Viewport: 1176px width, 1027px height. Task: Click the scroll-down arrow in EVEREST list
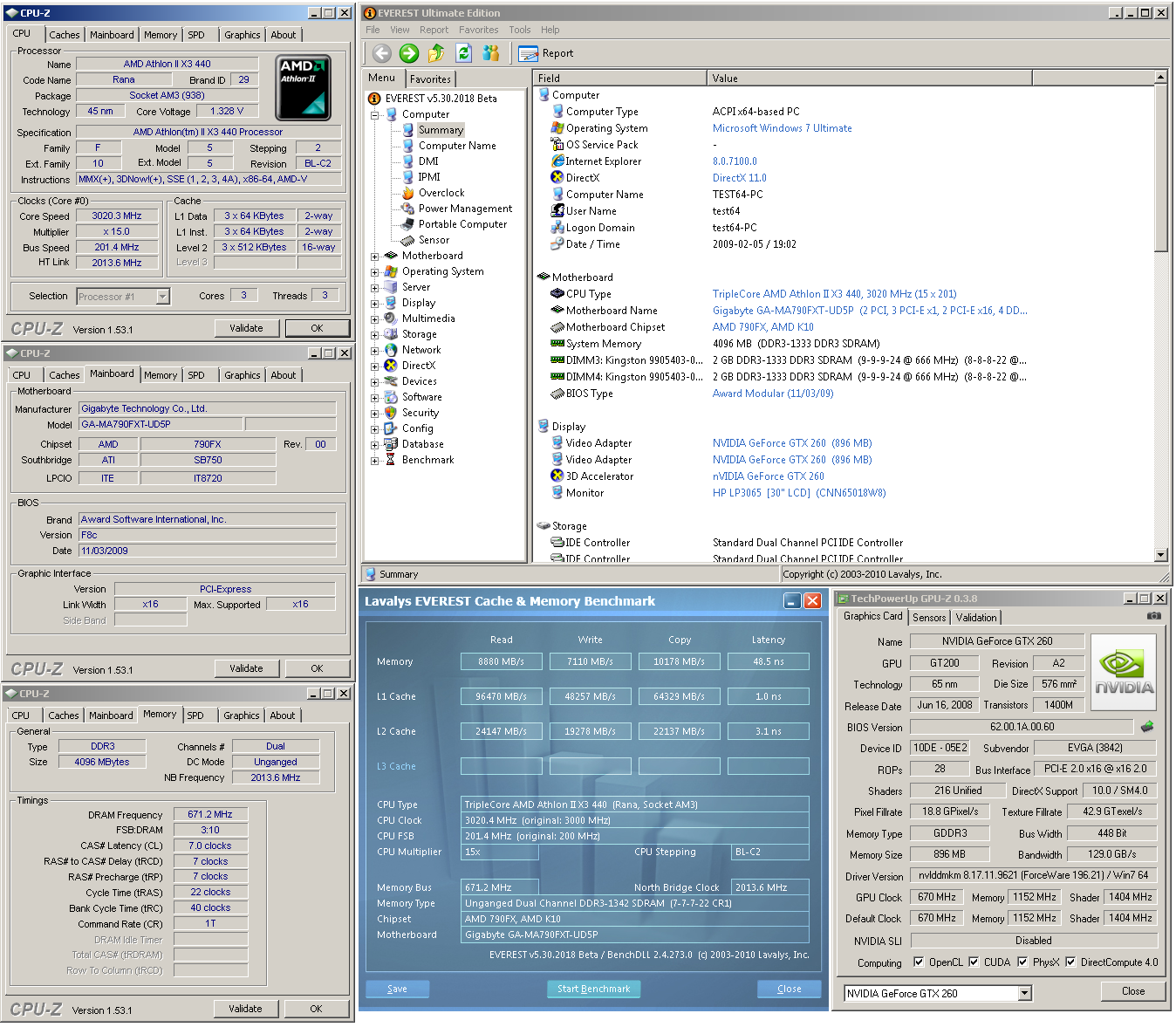[x=1160, y=555]
